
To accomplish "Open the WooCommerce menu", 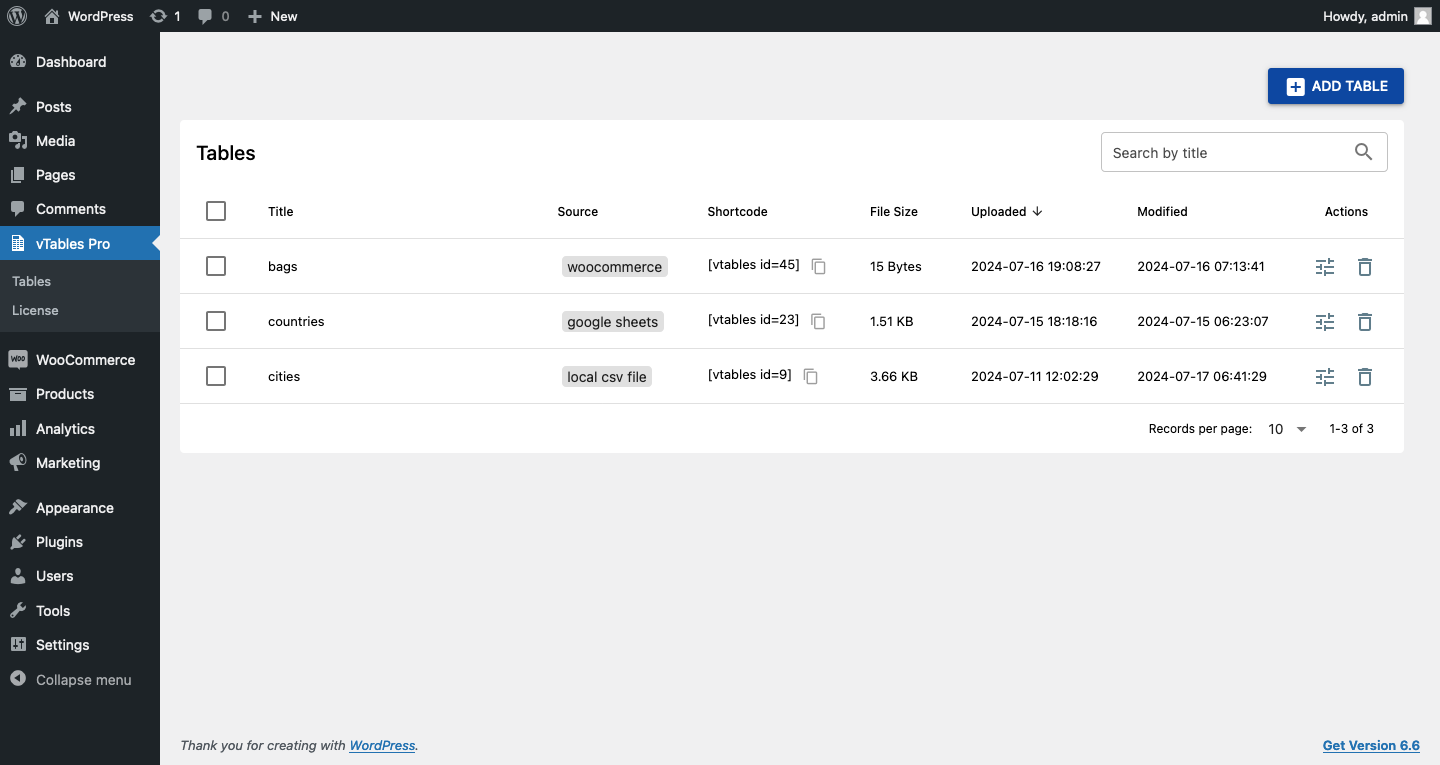I will pos(80,360).
